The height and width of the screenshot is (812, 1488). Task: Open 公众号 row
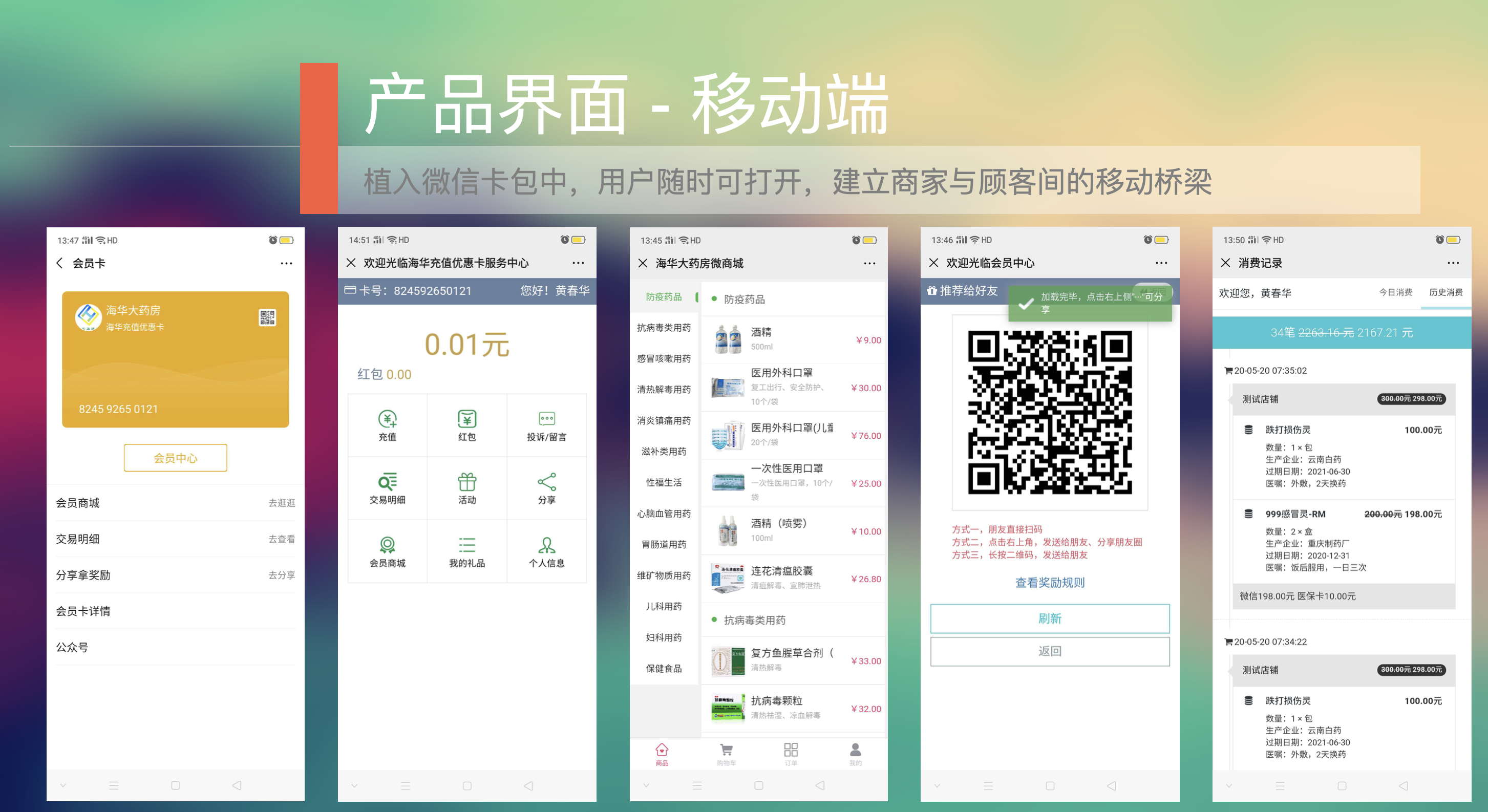[x=176, y=648]
